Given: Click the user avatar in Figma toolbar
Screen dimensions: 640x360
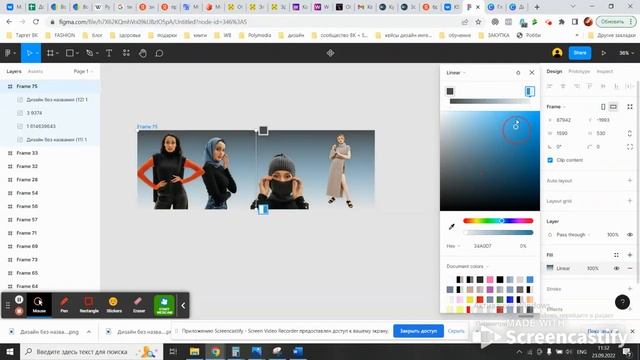Looking at the screenshot, I should click(x=557, y=53).
